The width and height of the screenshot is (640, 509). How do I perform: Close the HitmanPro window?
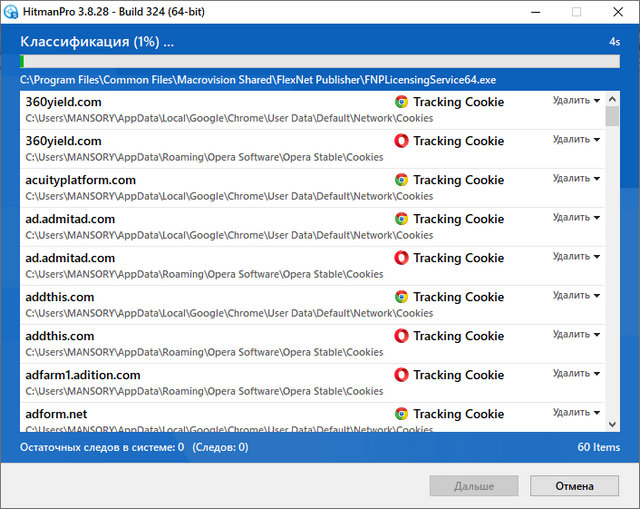[x=615, y=12]
